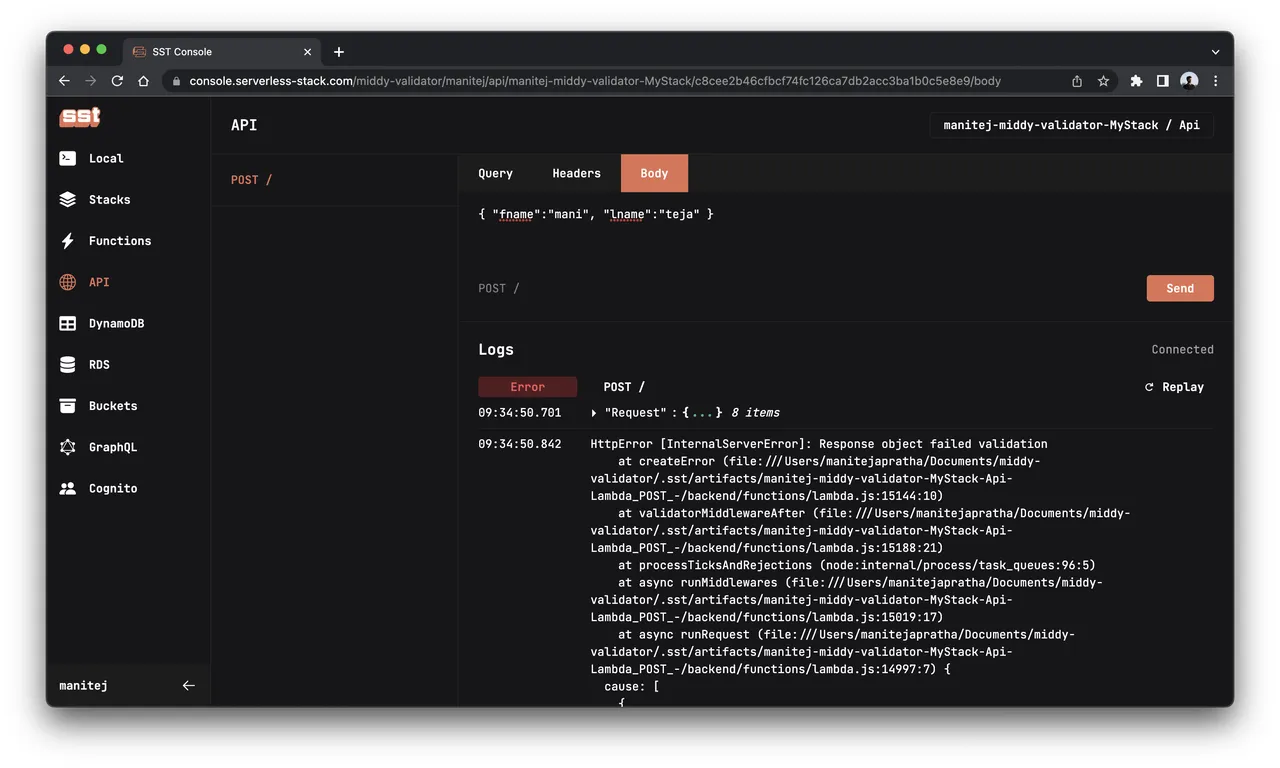Go to DynamoDB page
The height and width of the screenshot is (768, 1280).
(x=117, y=323)
